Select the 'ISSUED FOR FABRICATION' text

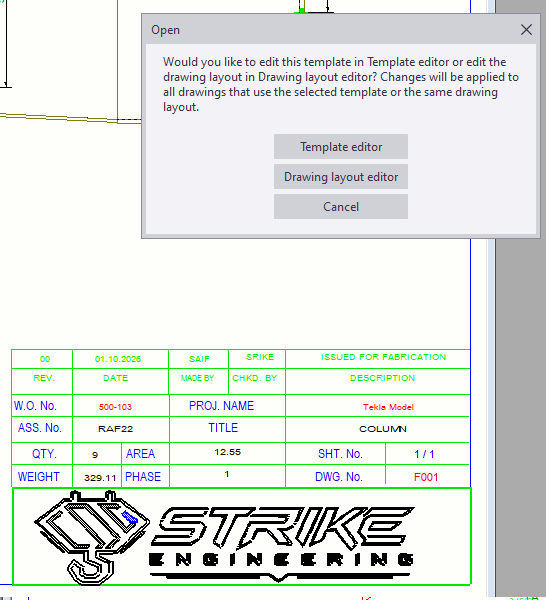pyautogui.click(x=383, y=357)
